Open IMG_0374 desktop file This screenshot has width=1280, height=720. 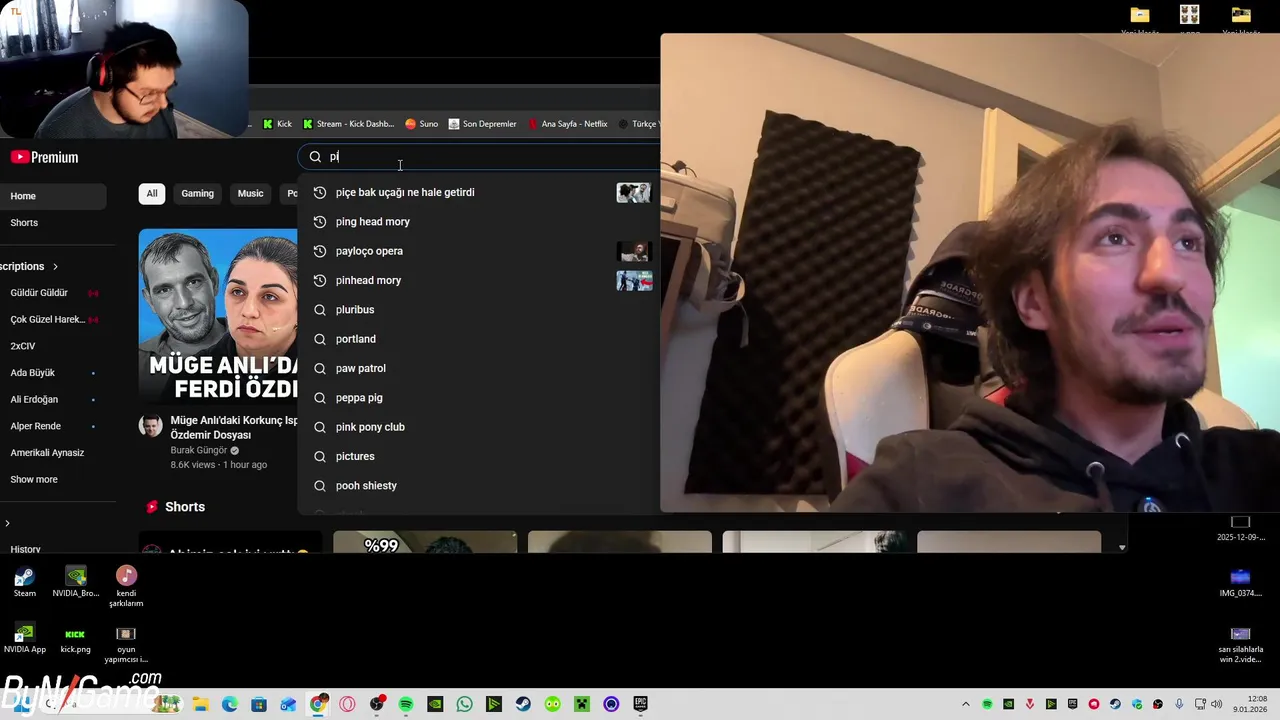tap(1241, 584)
